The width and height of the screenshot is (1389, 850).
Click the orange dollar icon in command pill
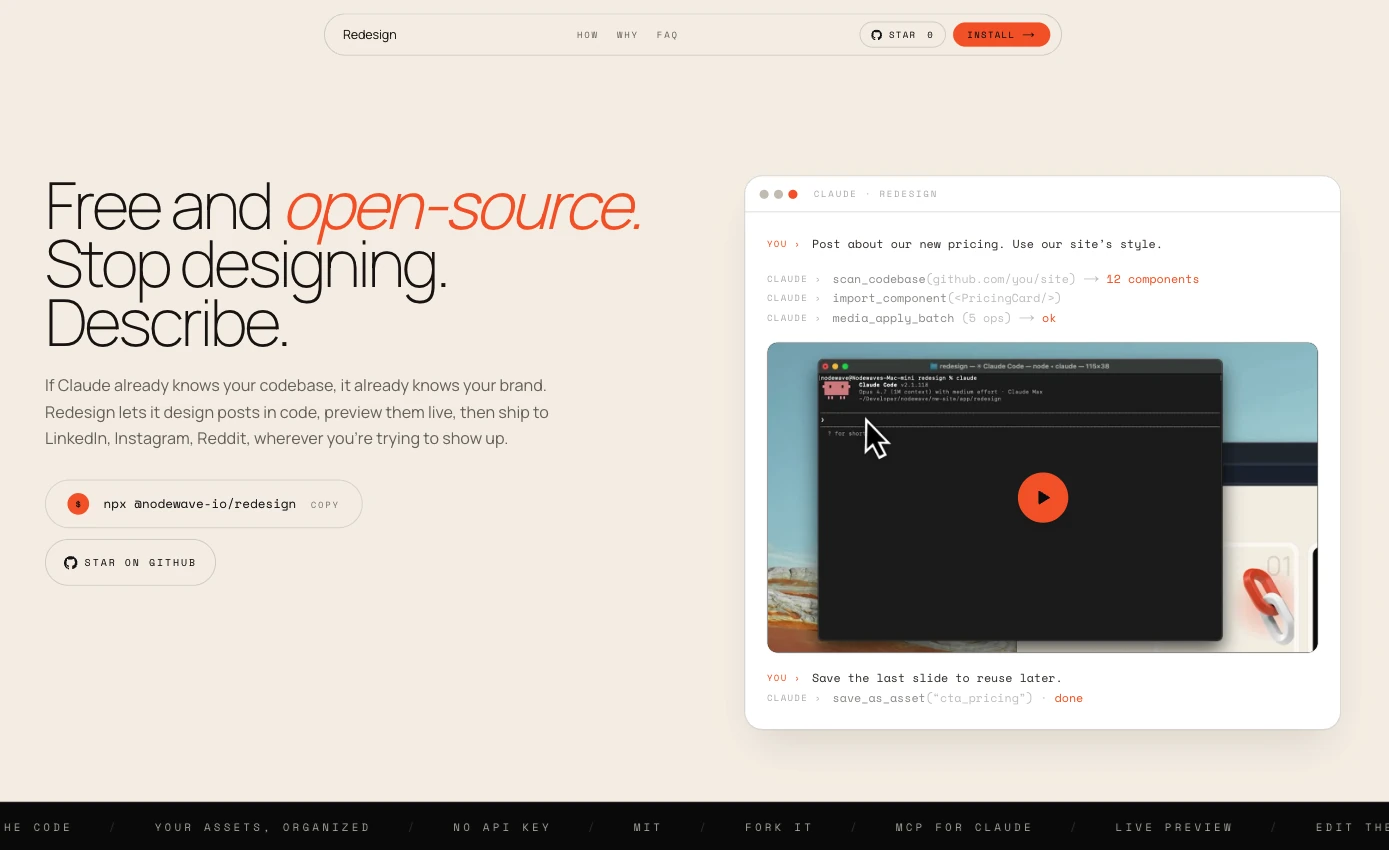[78, 504]
